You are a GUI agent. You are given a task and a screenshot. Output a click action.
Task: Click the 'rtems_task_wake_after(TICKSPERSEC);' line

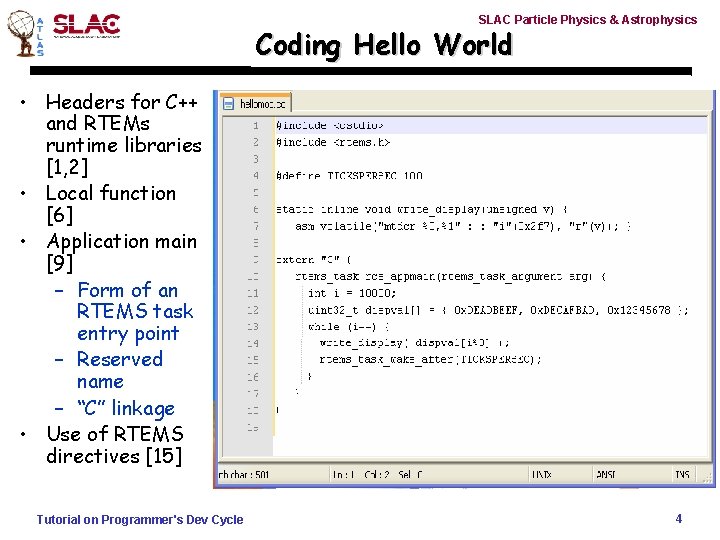click(x=430, y=360)
